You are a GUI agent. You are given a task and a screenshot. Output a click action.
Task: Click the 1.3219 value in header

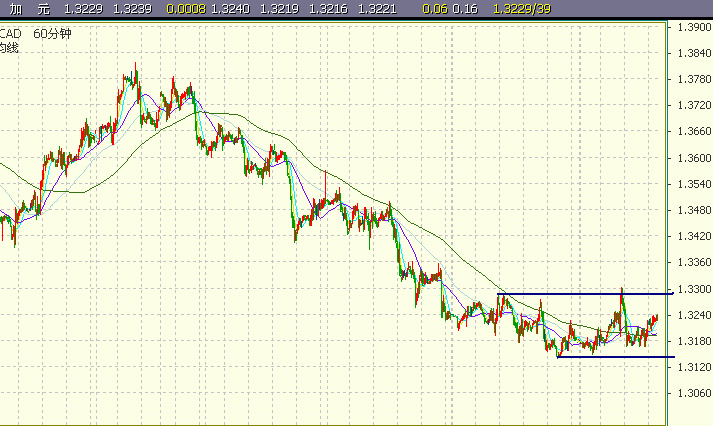pyautogui.click(x=279, y=9)
